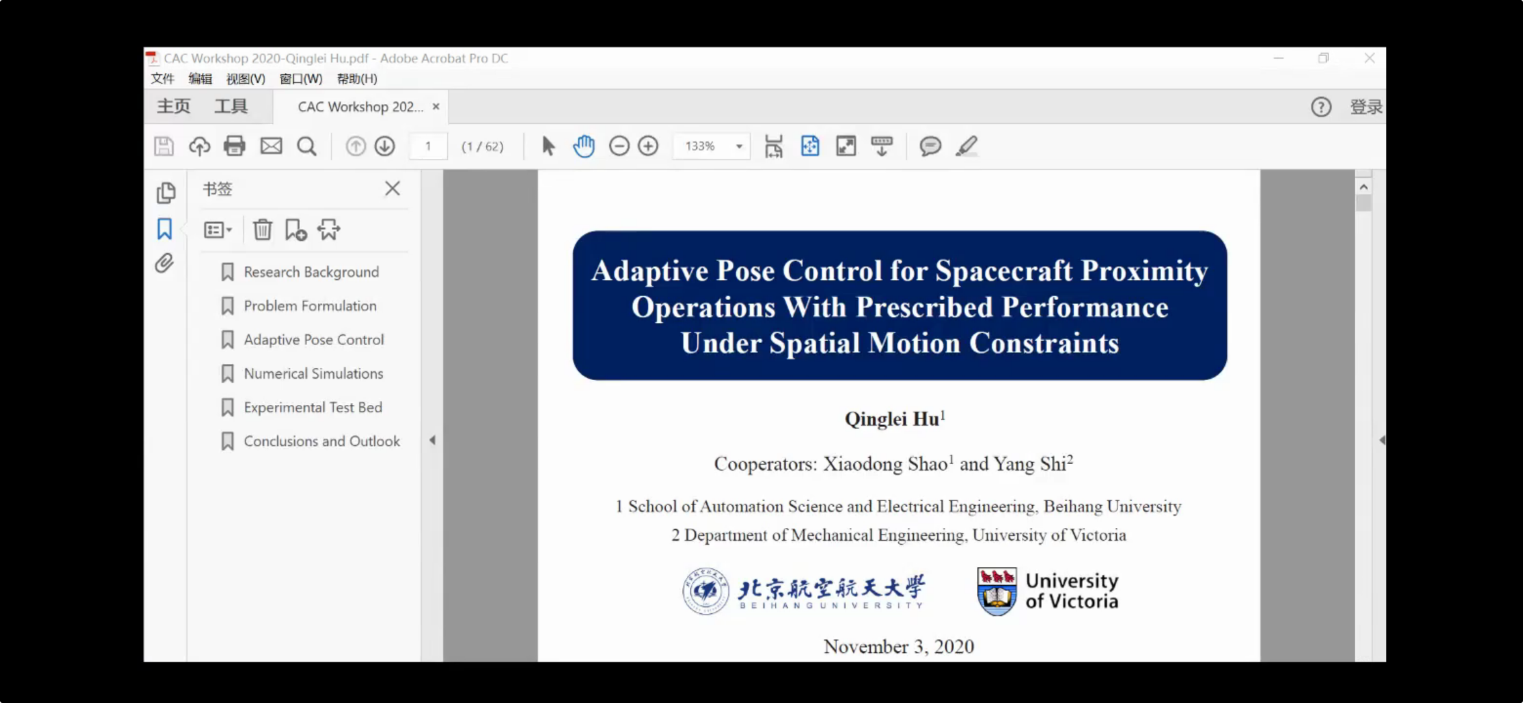Select the Hand pan tool

[584, 146]
